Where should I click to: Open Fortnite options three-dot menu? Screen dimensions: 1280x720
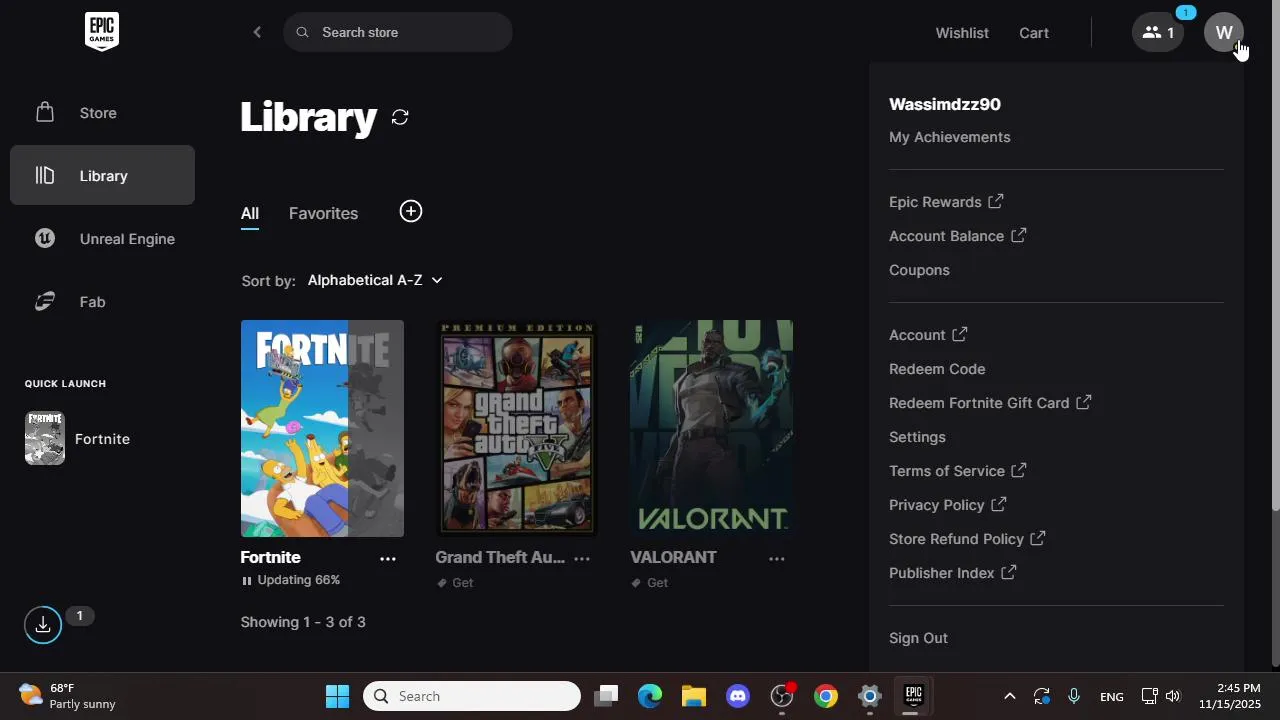[x=388, y=558]
